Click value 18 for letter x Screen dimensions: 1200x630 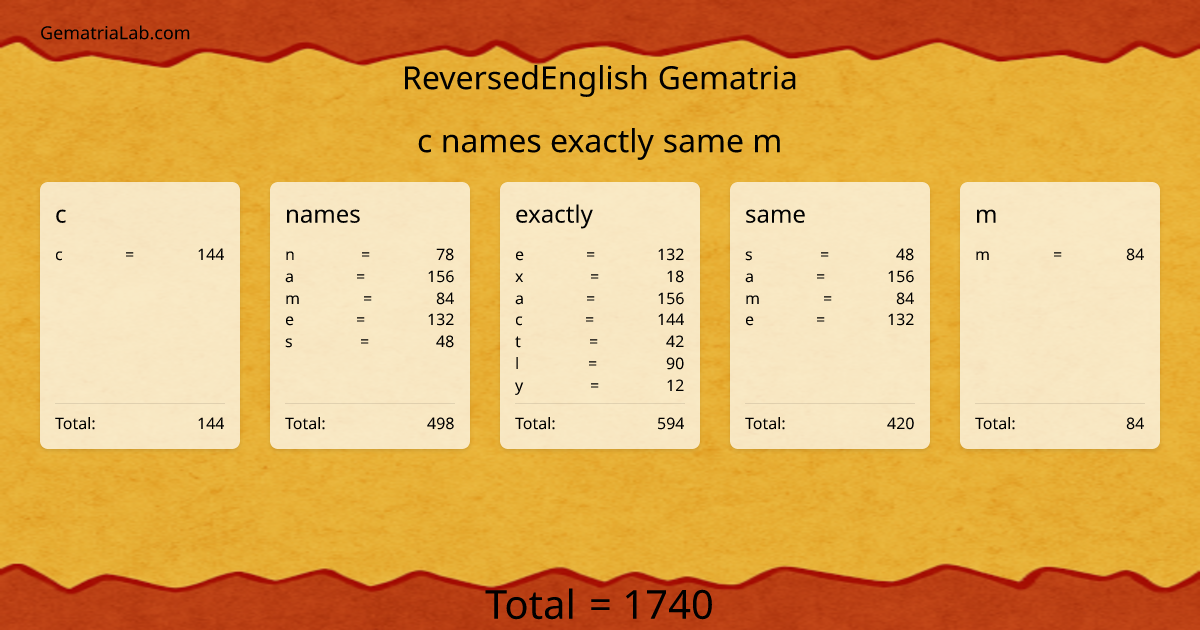click(676, 277)
